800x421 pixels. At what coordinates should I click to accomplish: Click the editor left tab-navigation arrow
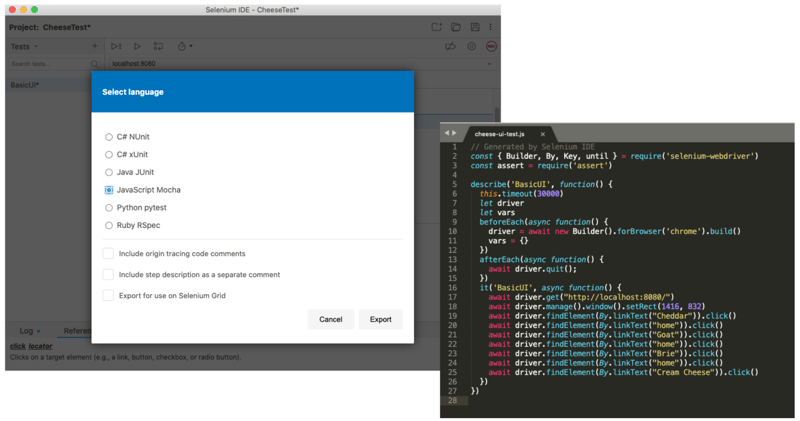coord(446,133)
